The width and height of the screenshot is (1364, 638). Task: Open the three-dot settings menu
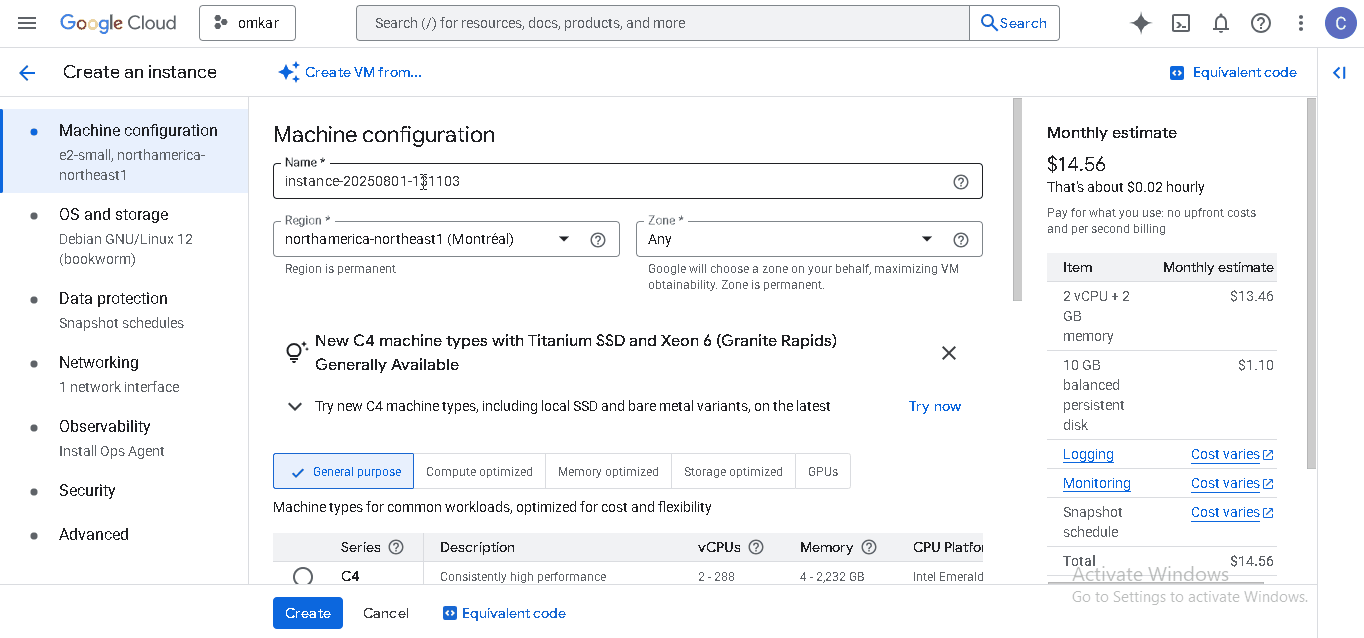click(x=1300, y=23)
